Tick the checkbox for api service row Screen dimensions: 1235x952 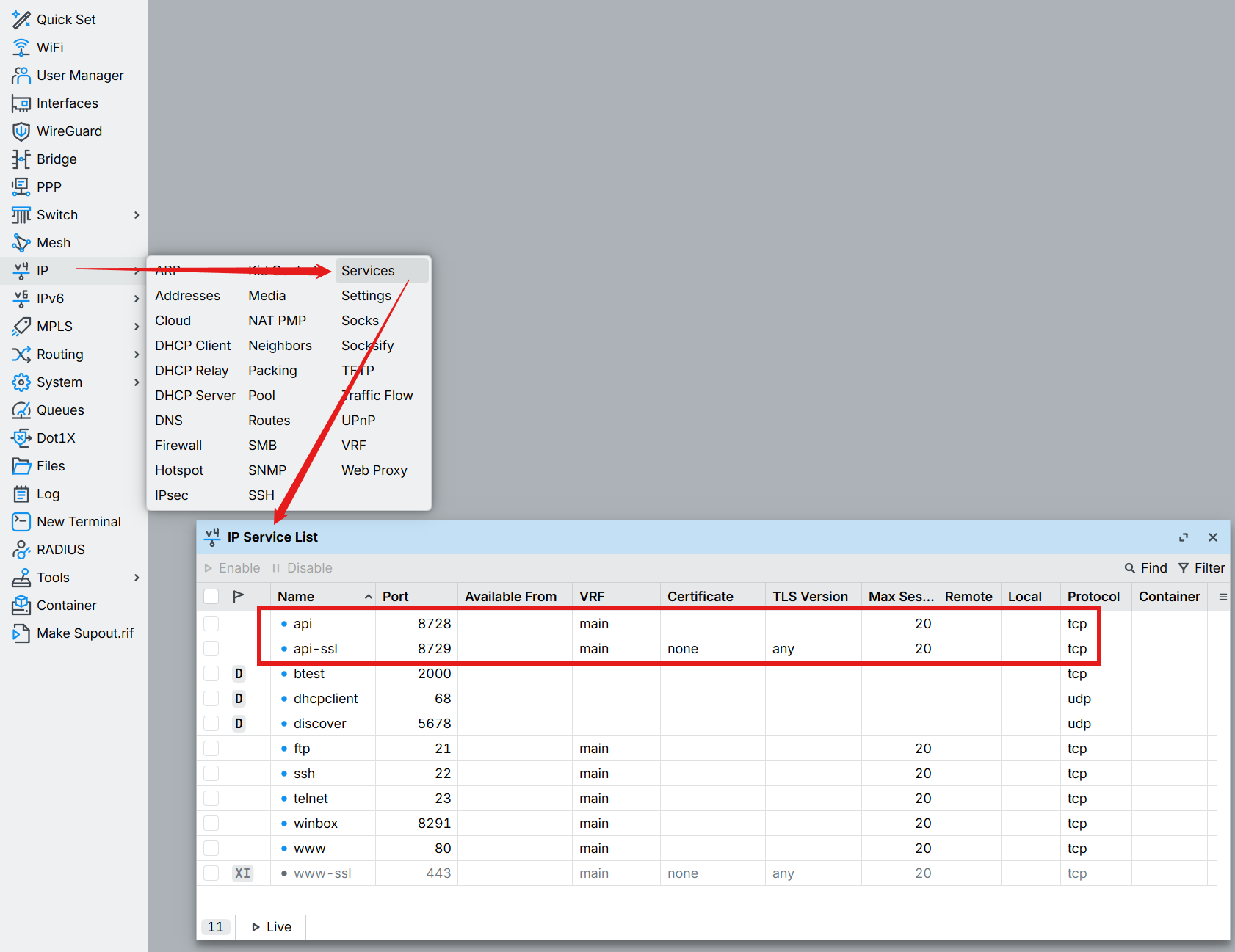coord(211,624)
